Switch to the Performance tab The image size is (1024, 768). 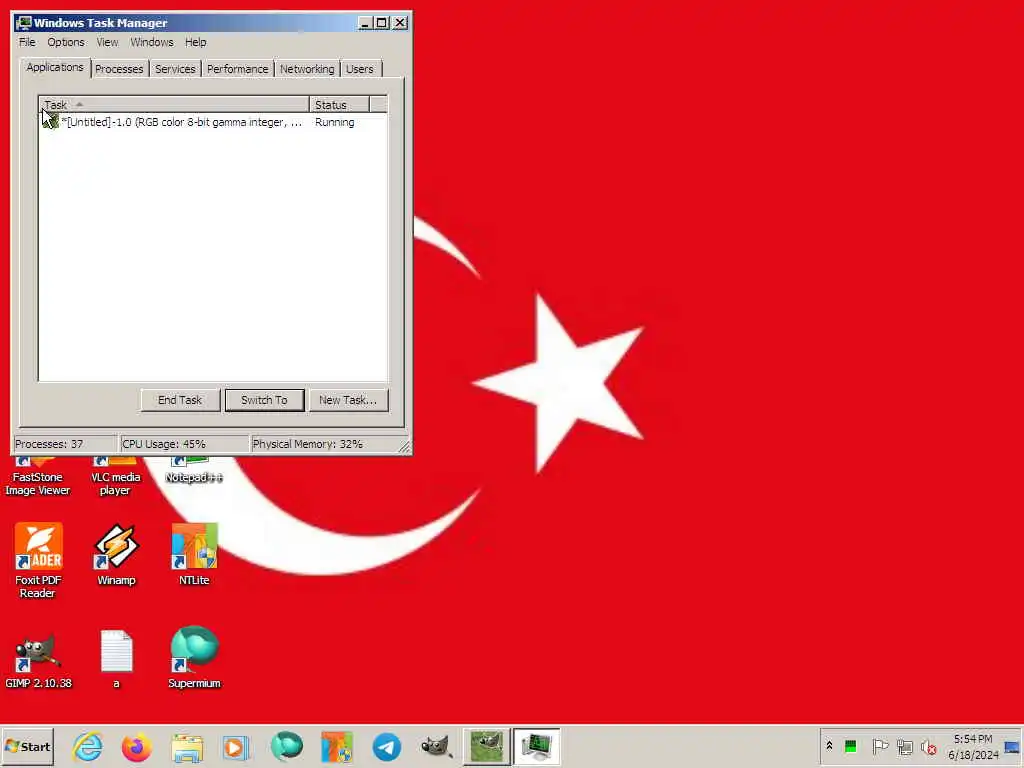coord(238,69)
